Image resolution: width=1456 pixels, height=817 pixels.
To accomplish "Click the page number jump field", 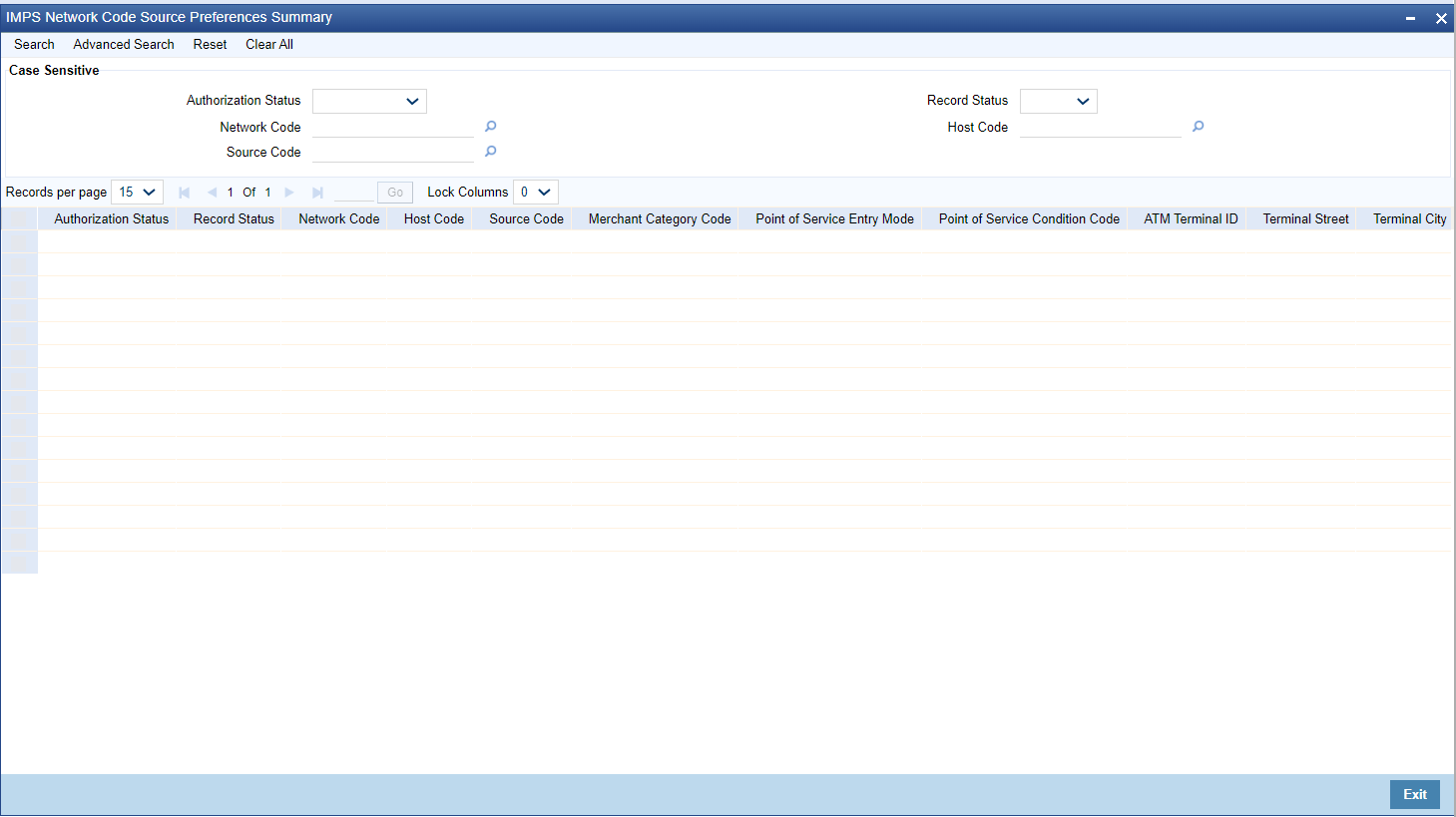I will [354, 193].
